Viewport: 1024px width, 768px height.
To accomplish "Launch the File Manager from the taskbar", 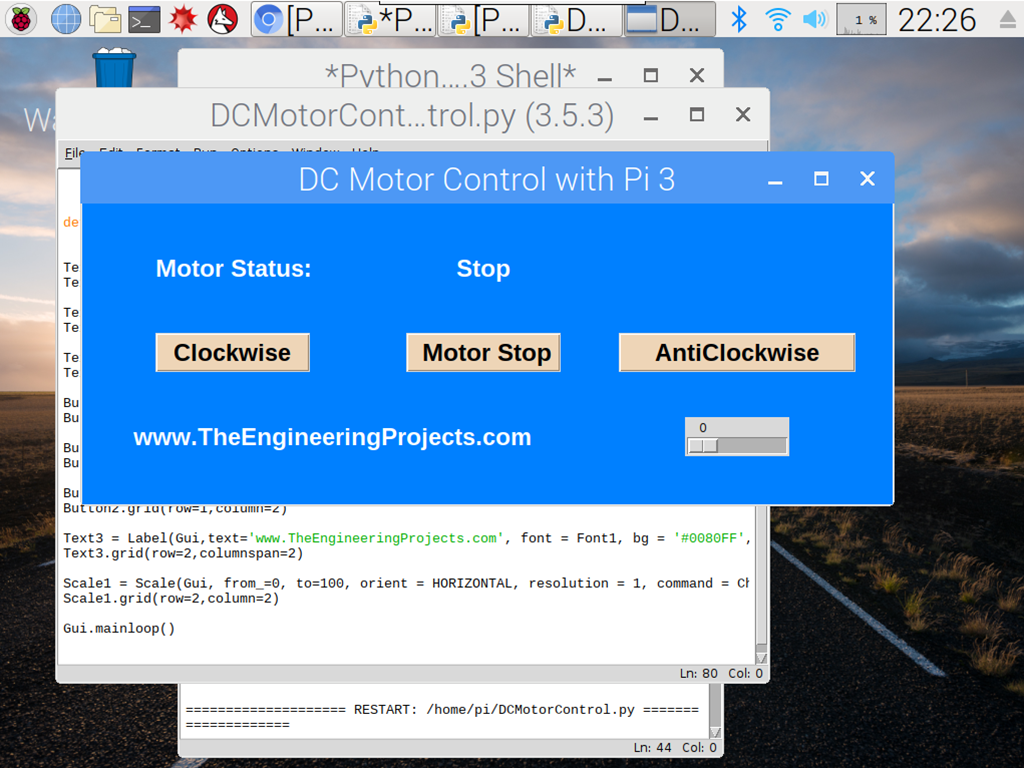I will (105, 18).
